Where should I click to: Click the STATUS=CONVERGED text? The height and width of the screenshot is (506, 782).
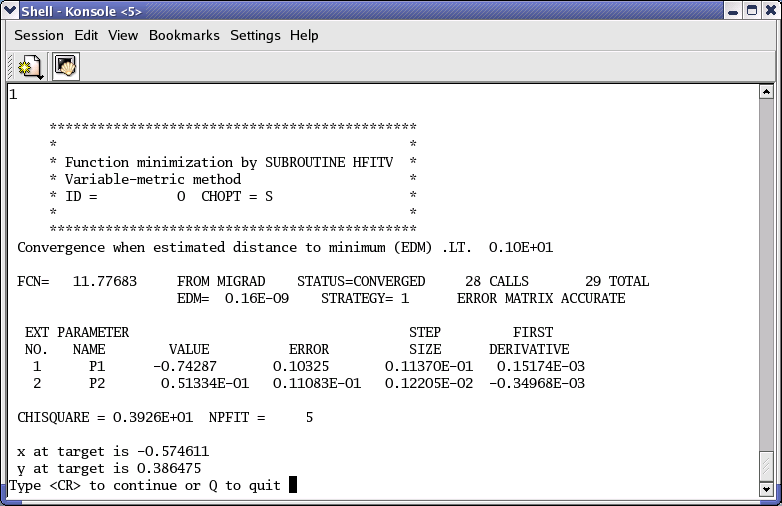[x=361, y=282]
